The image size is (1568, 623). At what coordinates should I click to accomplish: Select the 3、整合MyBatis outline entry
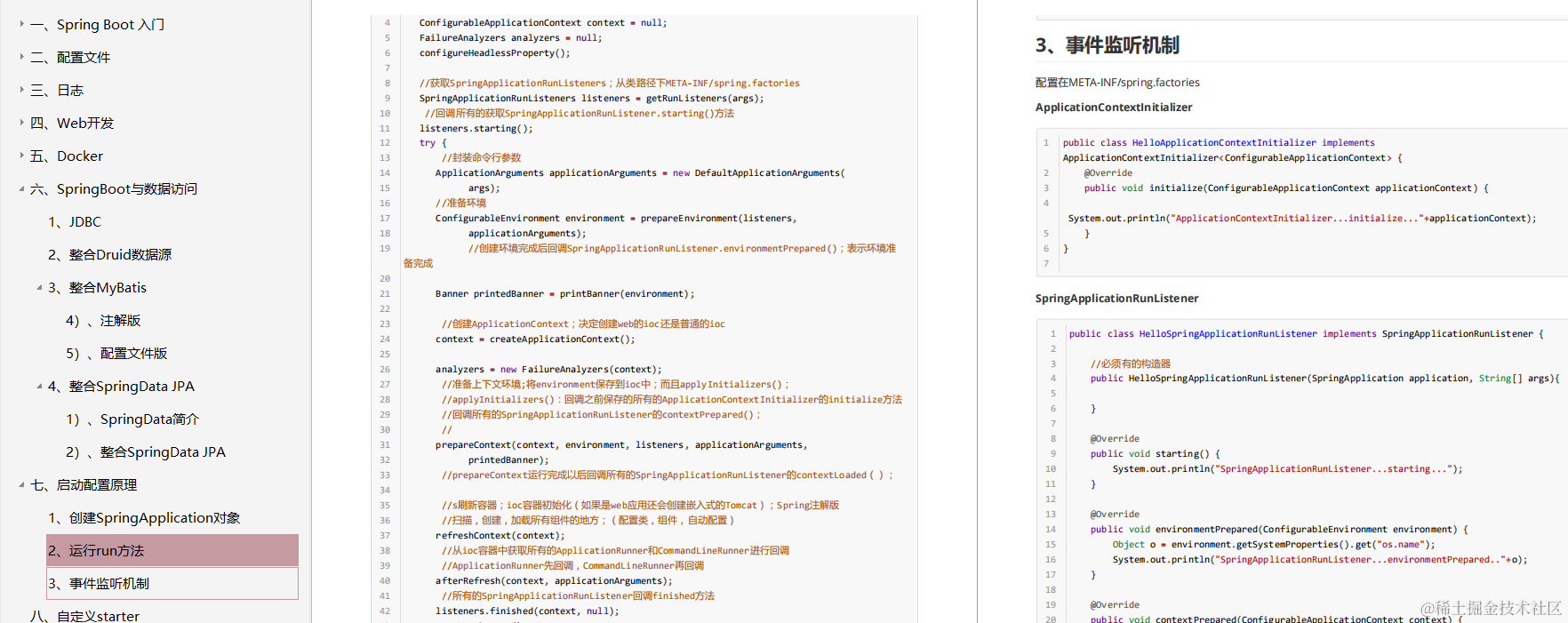click(97, 287)
